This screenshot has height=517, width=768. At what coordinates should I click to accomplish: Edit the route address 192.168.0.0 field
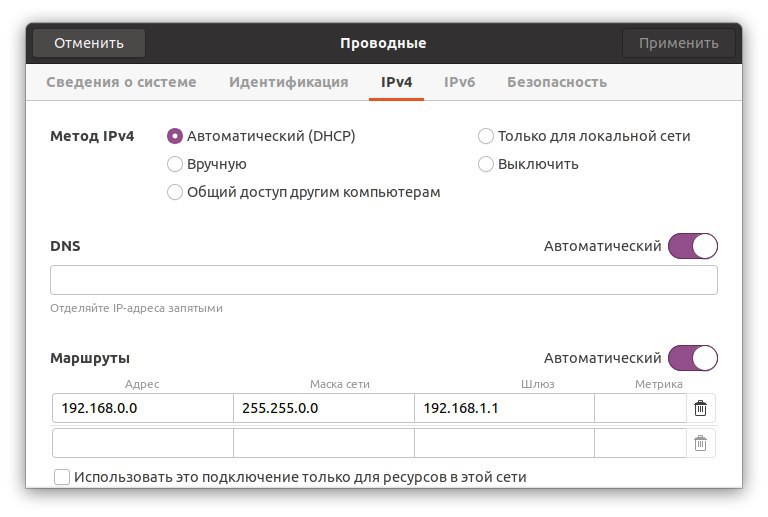[143, 408]
